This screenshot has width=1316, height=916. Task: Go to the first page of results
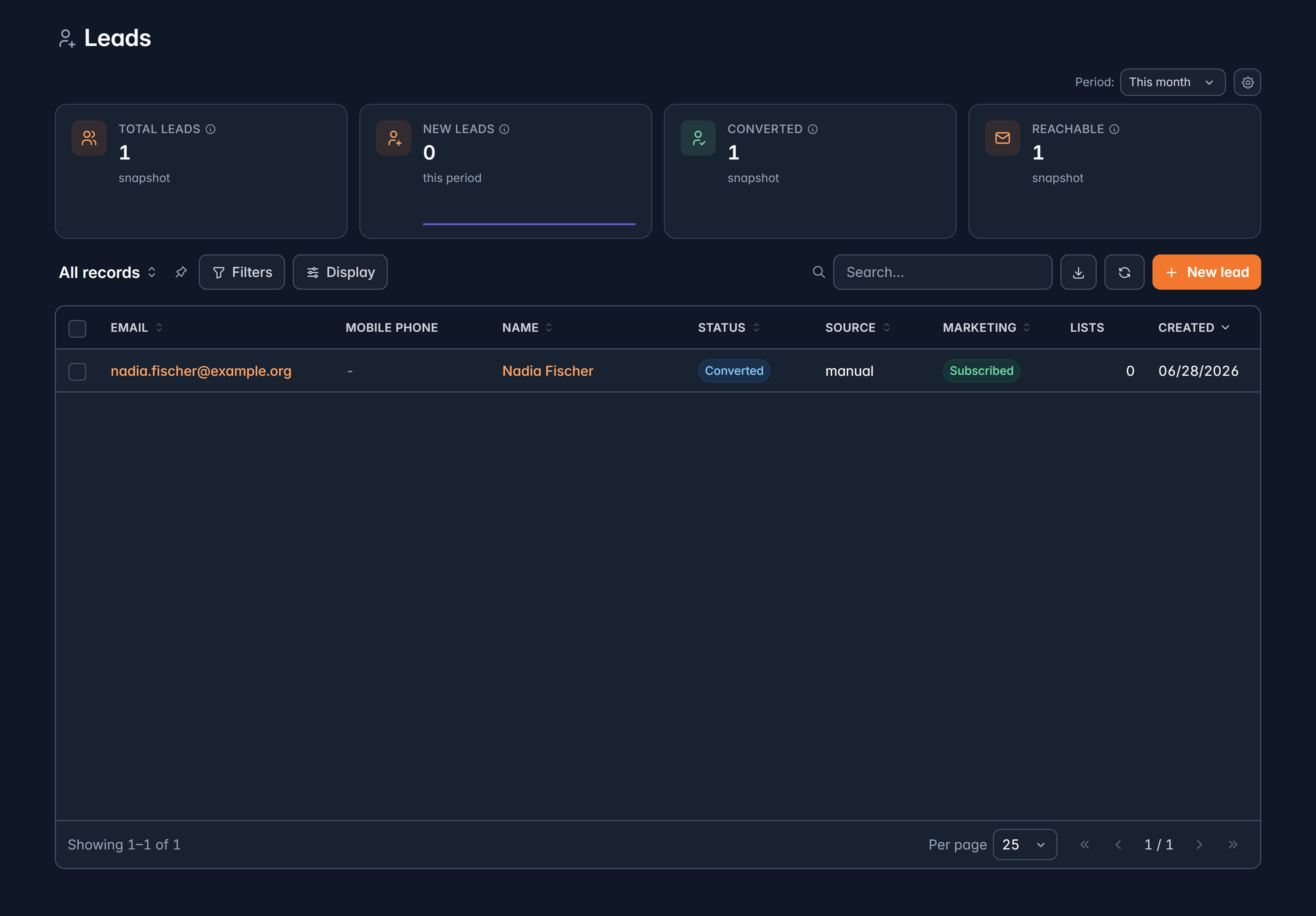1085,844
